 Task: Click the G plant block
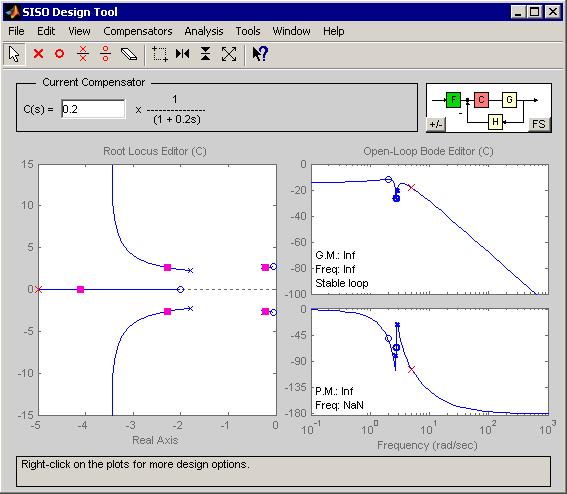(x=509, y=99)
